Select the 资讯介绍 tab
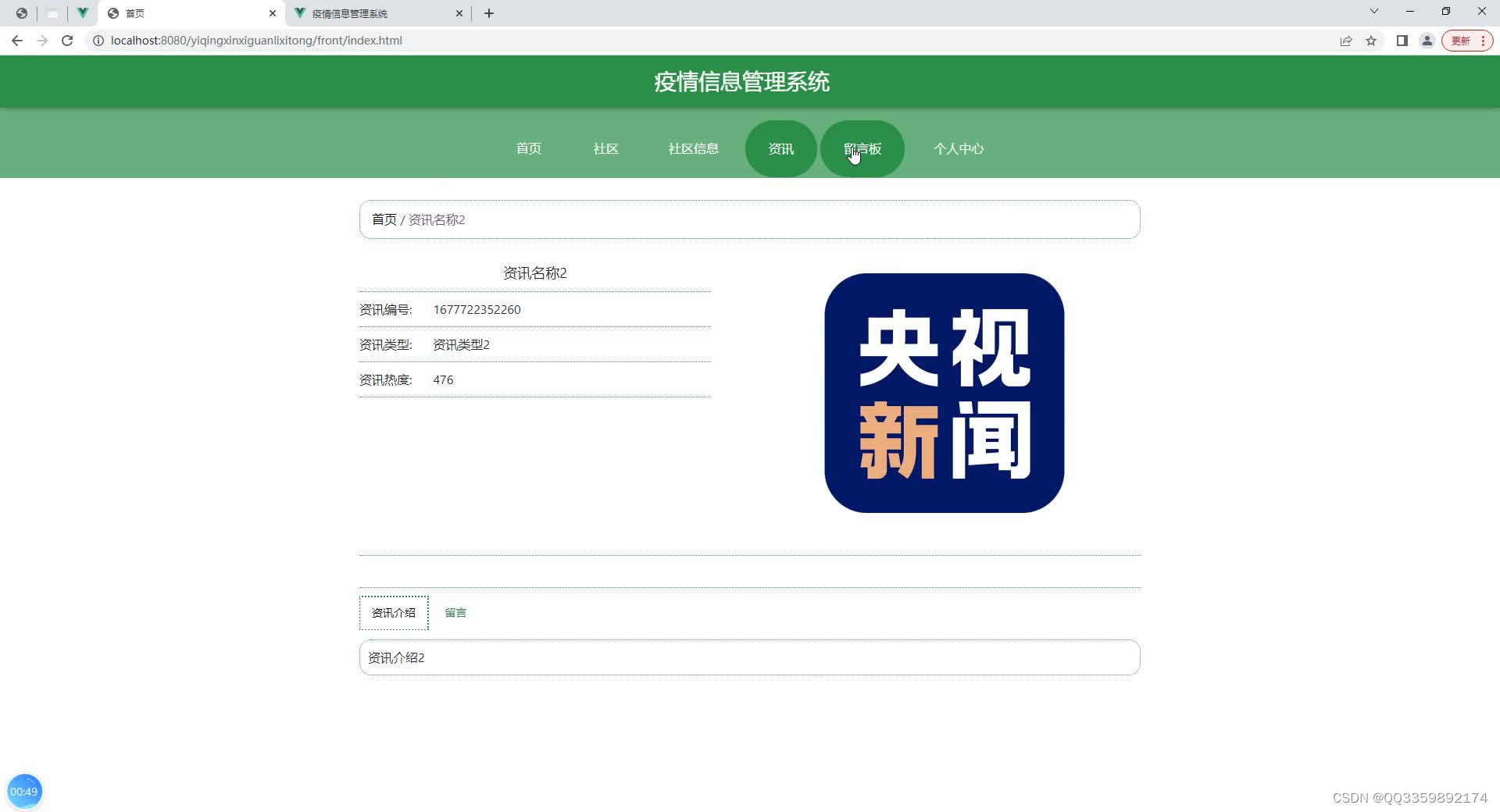 coord(394,613)
